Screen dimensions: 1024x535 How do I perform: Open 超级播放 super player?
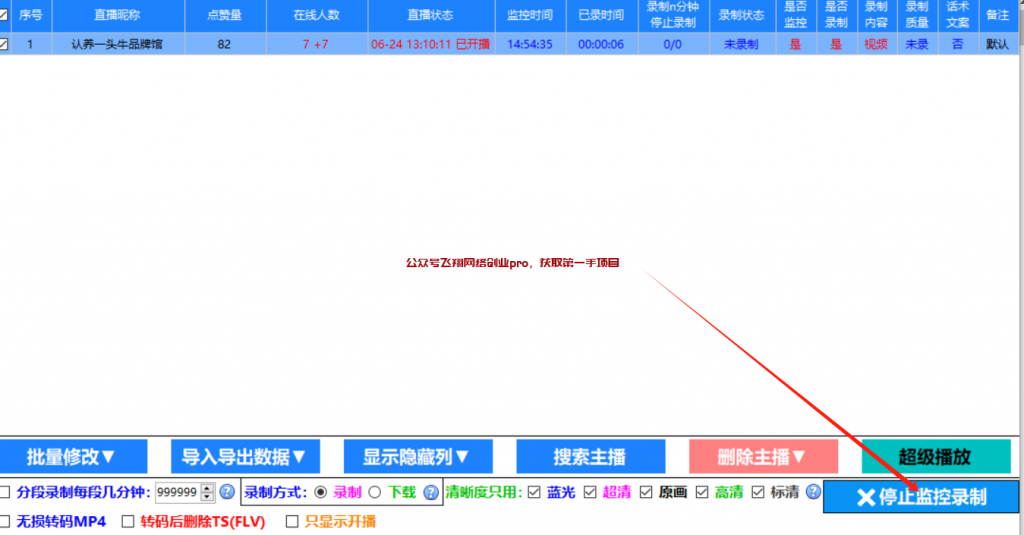tap(935, 457)
